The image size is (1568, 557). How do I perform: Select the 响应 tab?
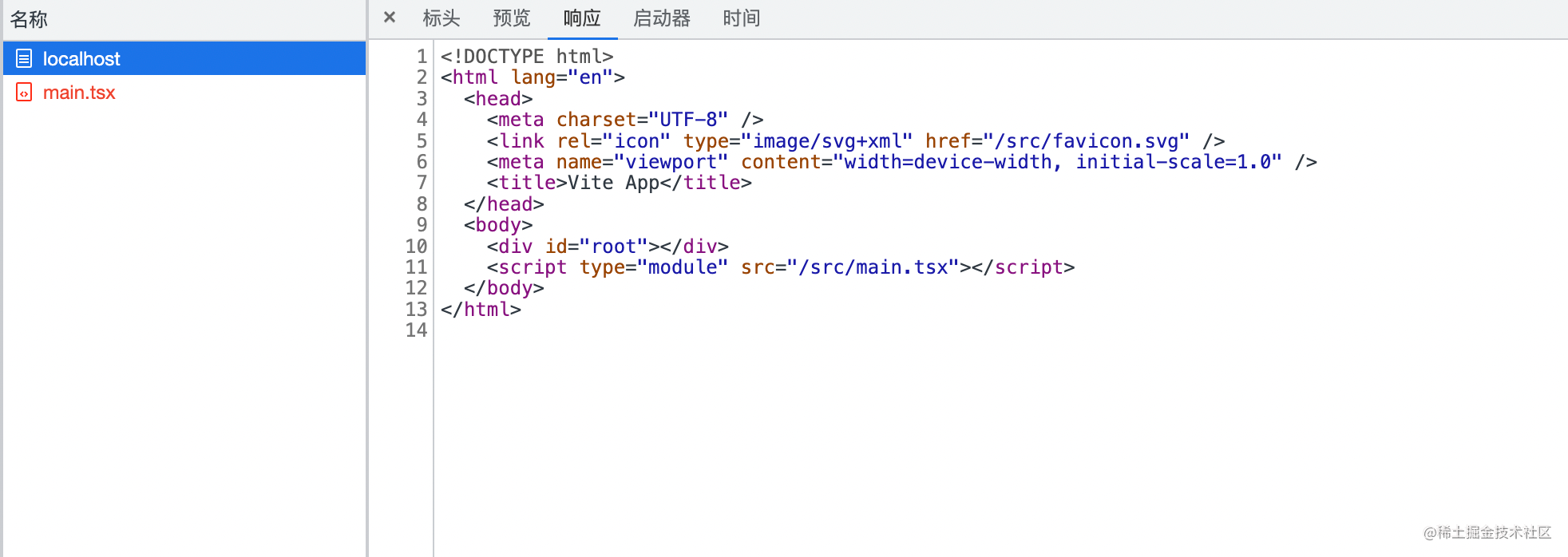582,18
